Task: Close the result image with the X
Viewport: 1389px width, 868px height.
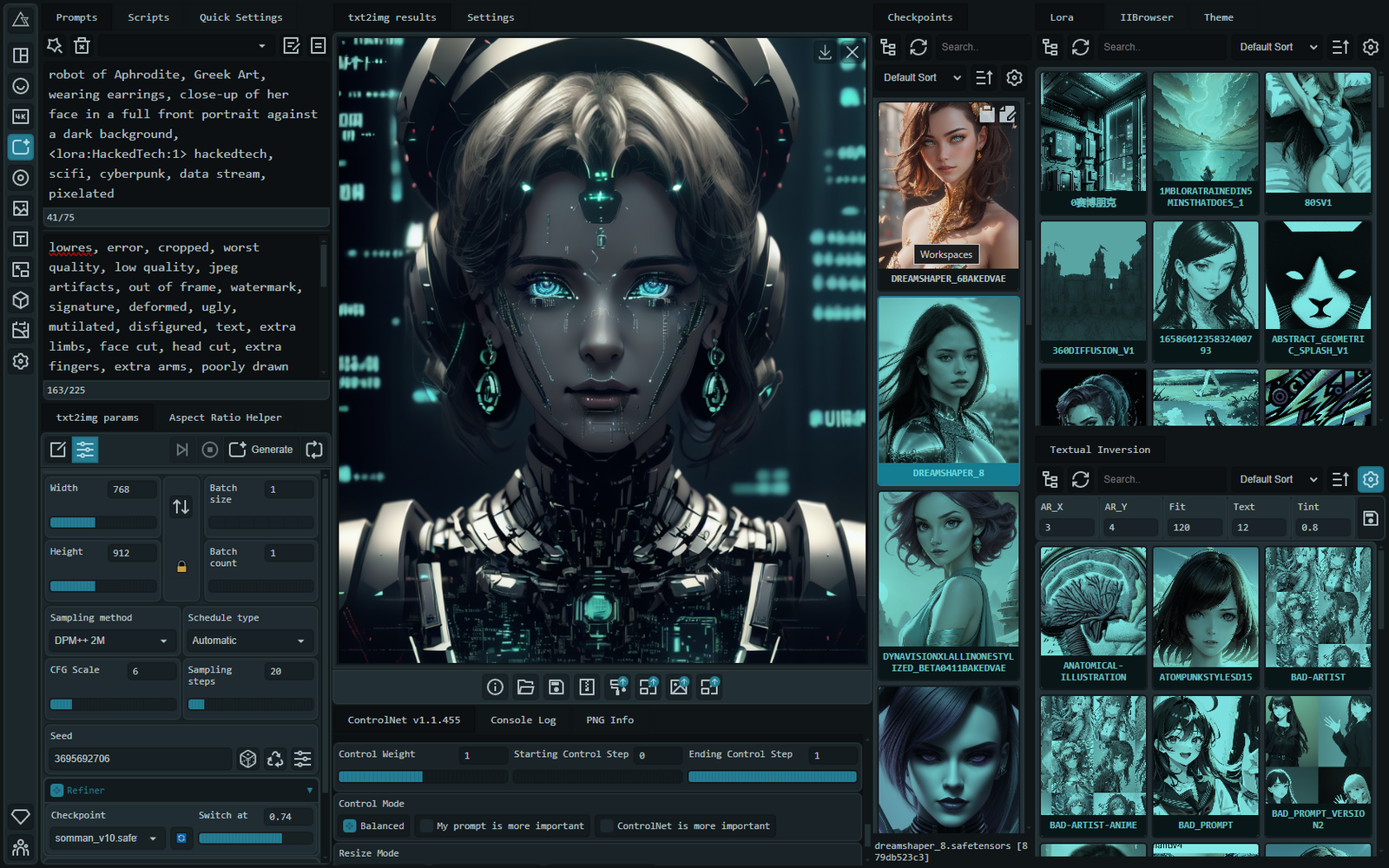Action: tap(852, 52)
